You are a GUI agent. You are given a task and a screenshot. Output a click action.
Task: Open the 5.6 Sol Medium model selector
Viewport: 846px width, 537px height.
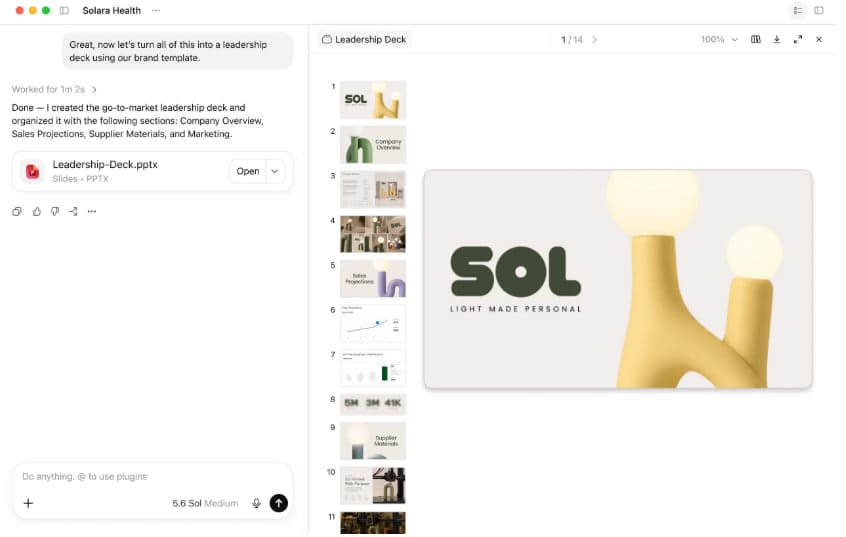coord(207,506)
